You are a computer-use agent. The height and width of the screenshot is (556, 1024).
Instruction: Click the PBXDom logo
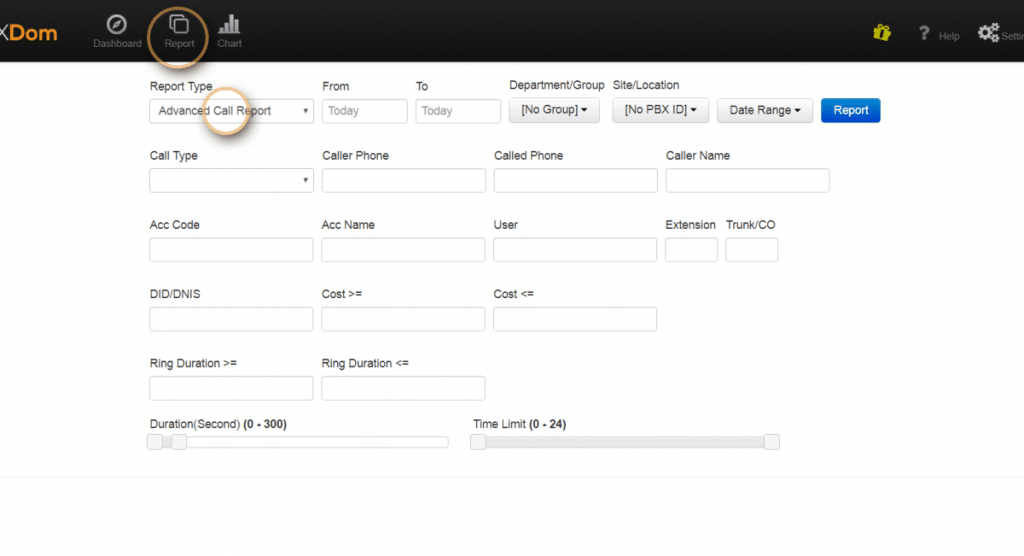(28, 33)
